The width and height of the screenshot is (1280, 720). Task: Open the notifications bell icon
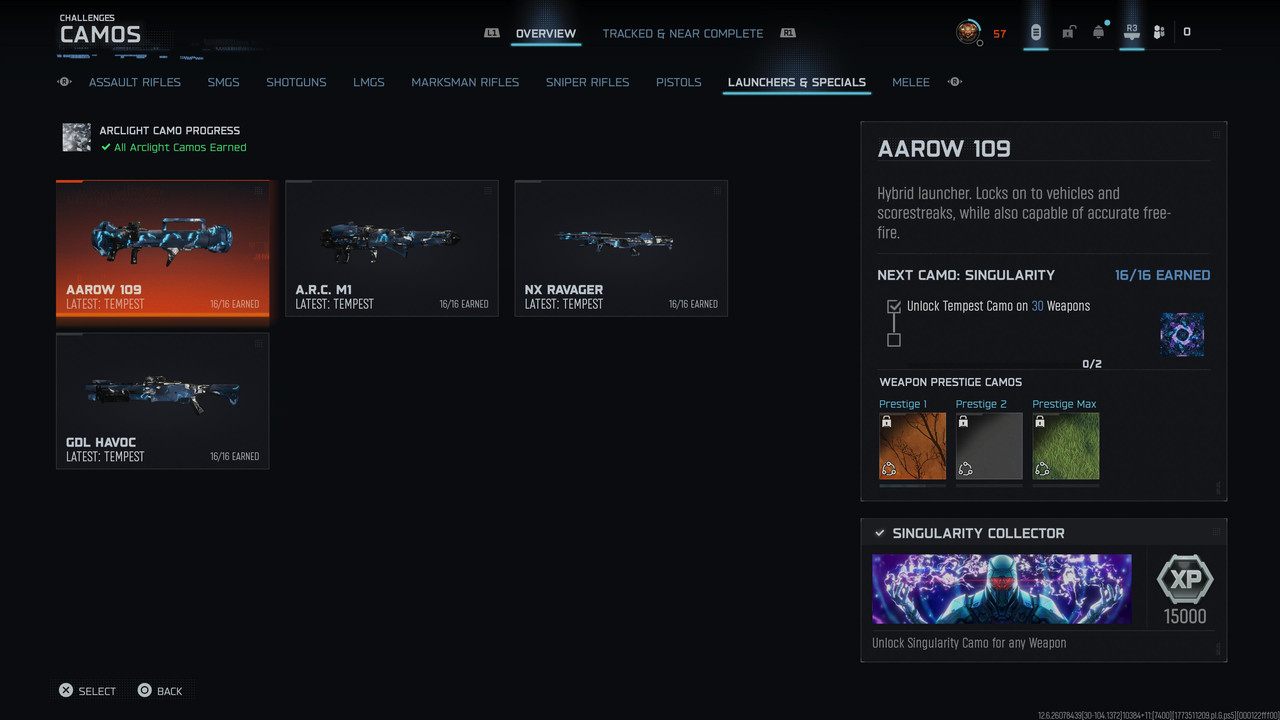click(1099, 32)
